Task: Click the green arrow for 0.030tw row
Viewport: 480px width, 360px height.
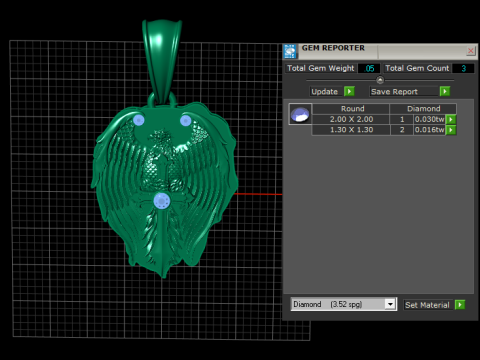Action: [x=451, y=119]
